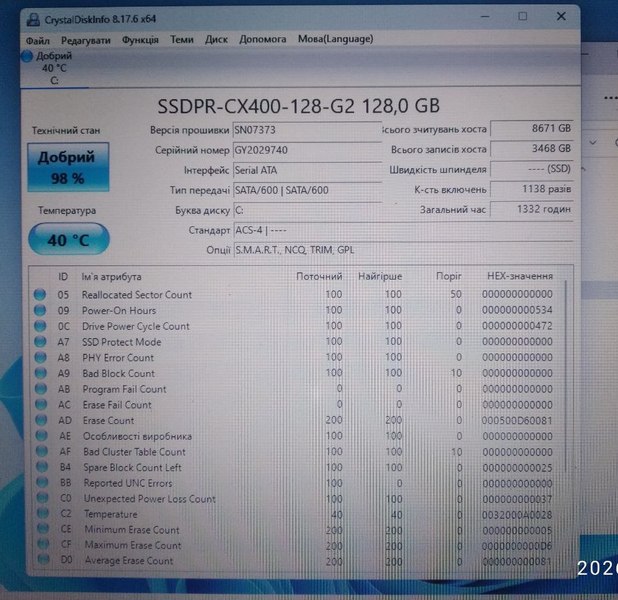The height and width of the screenshot is (600, 618).
Task: Open the Теми menu
Action: (x=182, y=39)
